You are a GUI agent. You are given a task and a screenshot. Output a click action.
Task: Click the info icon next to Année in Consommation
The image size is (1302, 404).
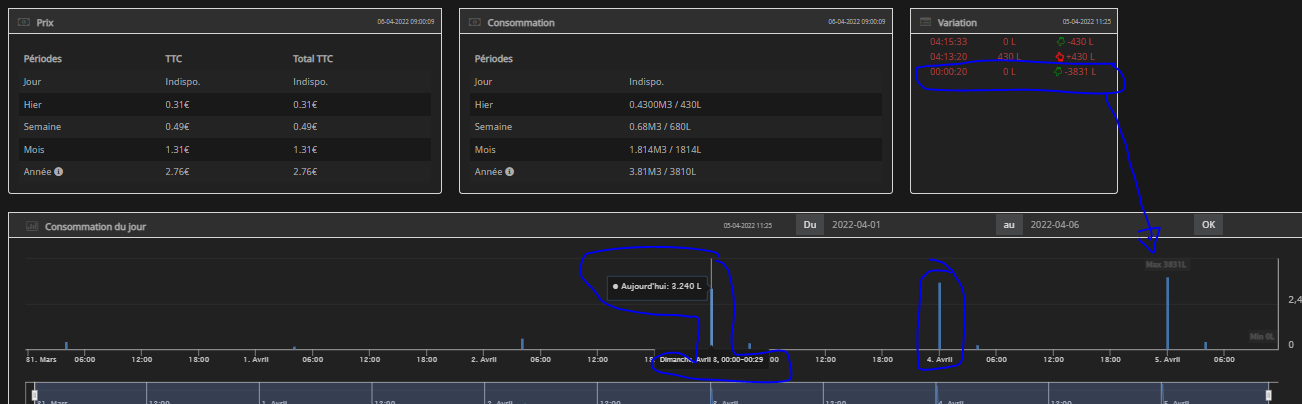point(509,172)
